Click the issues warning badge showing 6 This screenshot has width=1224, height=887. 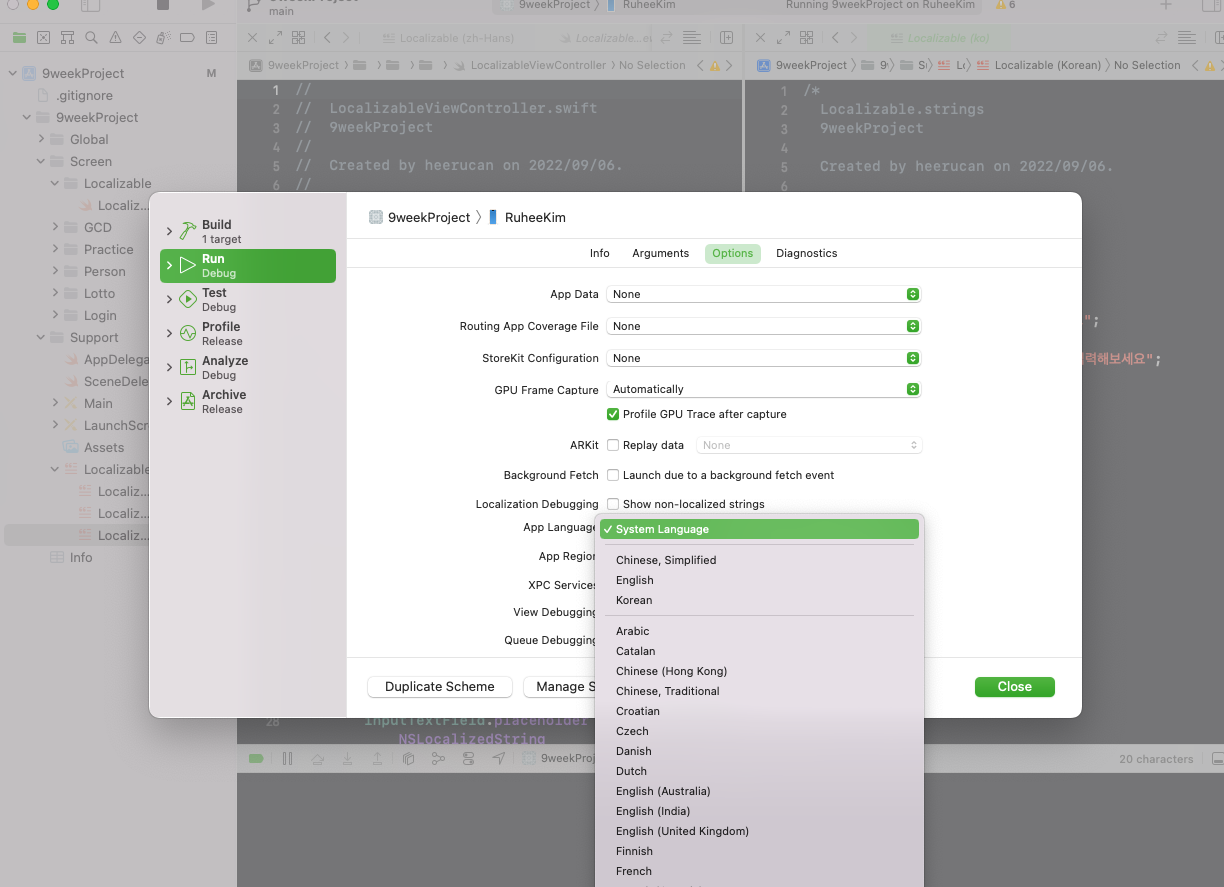1005,6
